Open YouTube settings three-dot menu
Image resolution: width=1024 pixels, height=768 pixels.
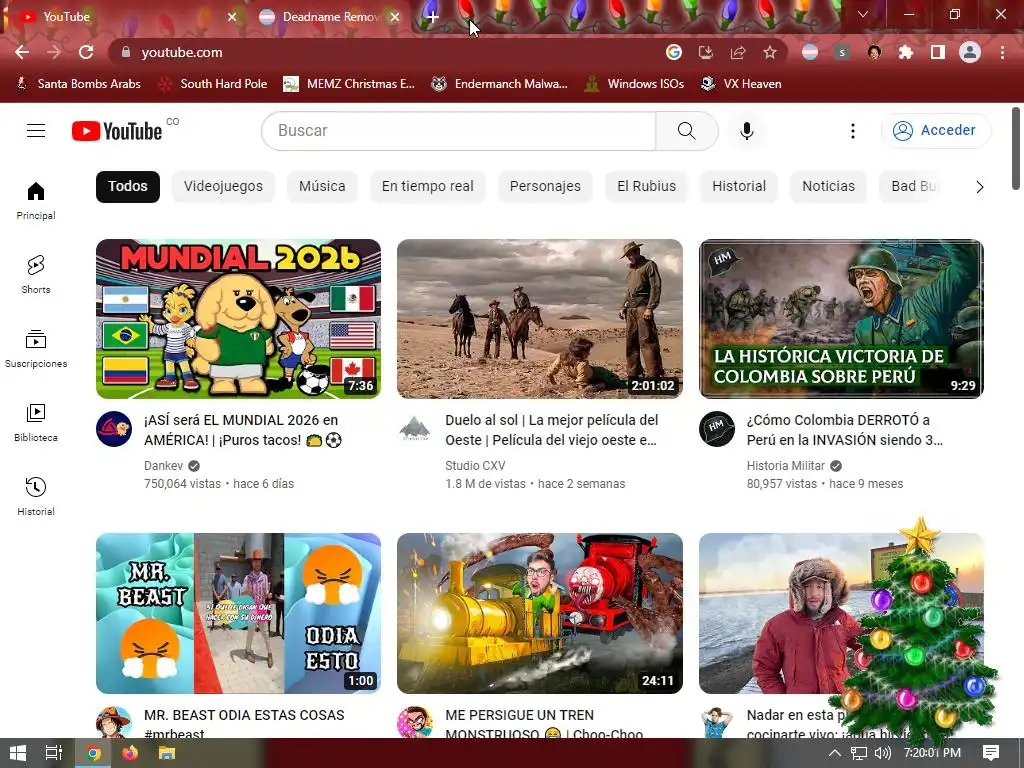point(852,131)
